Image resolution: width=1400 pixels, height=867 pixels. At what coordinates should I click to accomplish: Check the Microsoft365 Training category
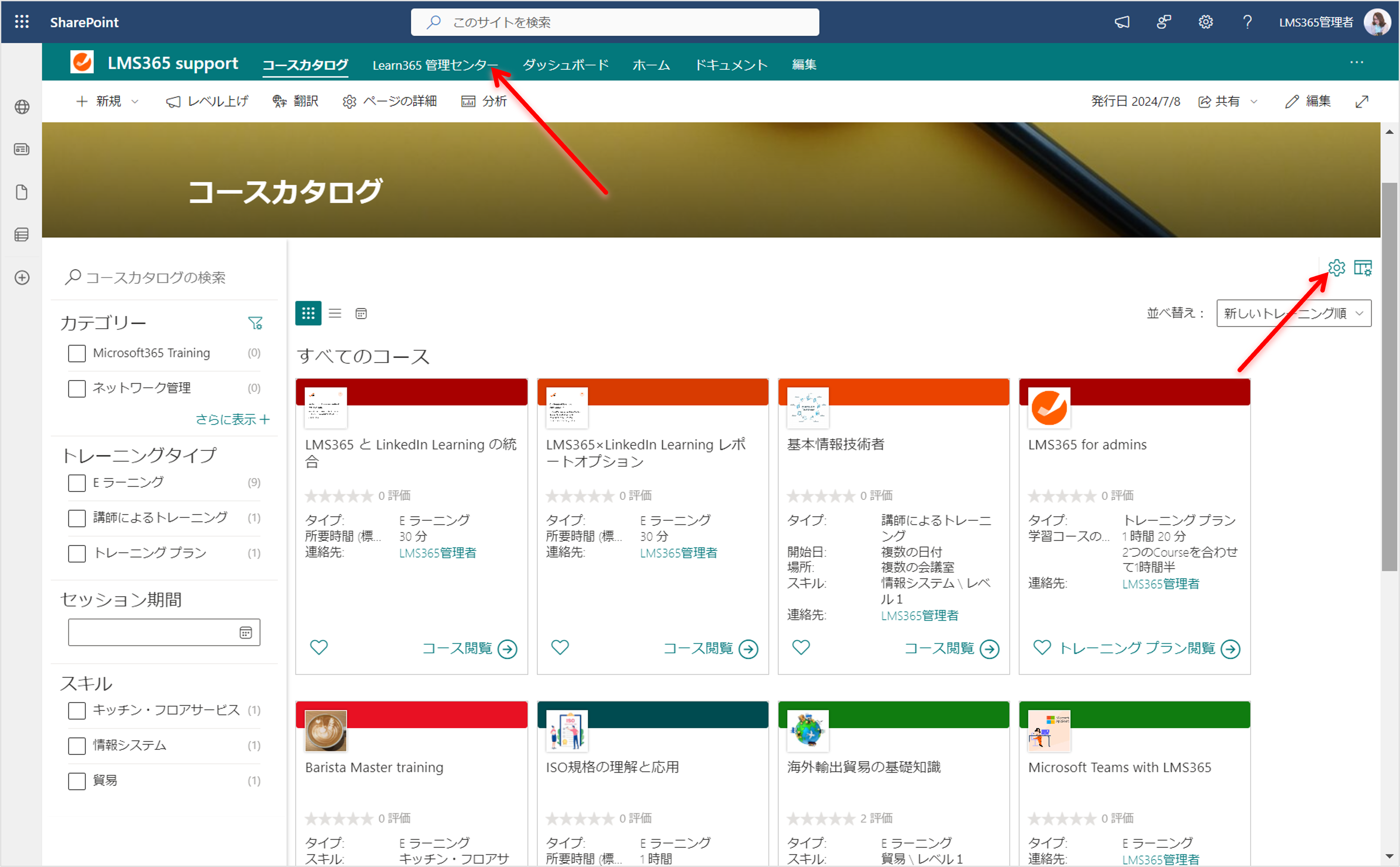[x=77, y=353]
